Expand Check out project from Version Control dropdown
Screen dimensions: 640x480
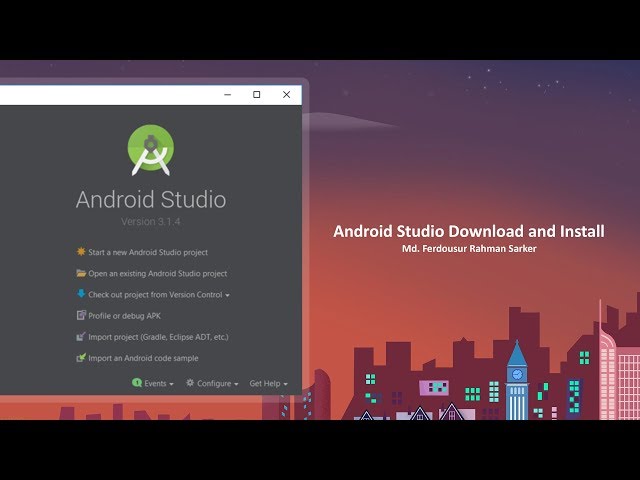tap(227, 295)
